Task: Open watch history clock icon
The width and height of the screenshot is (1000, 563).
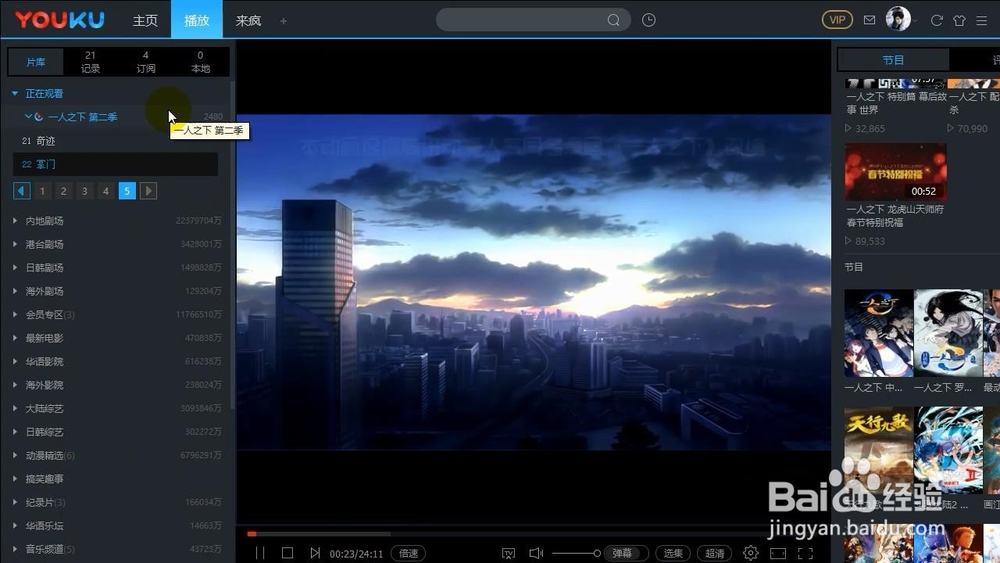Action: 649,20
